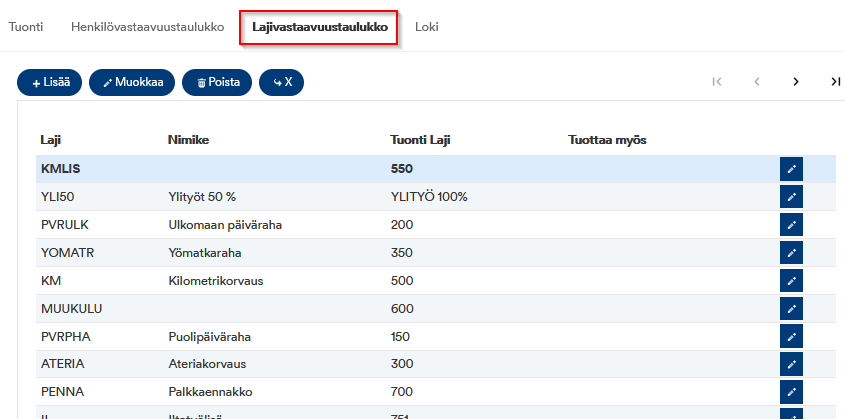The height and width of the screenshot is (419, 845).
Task: Go to the previous page arrow
Action: 757,81
